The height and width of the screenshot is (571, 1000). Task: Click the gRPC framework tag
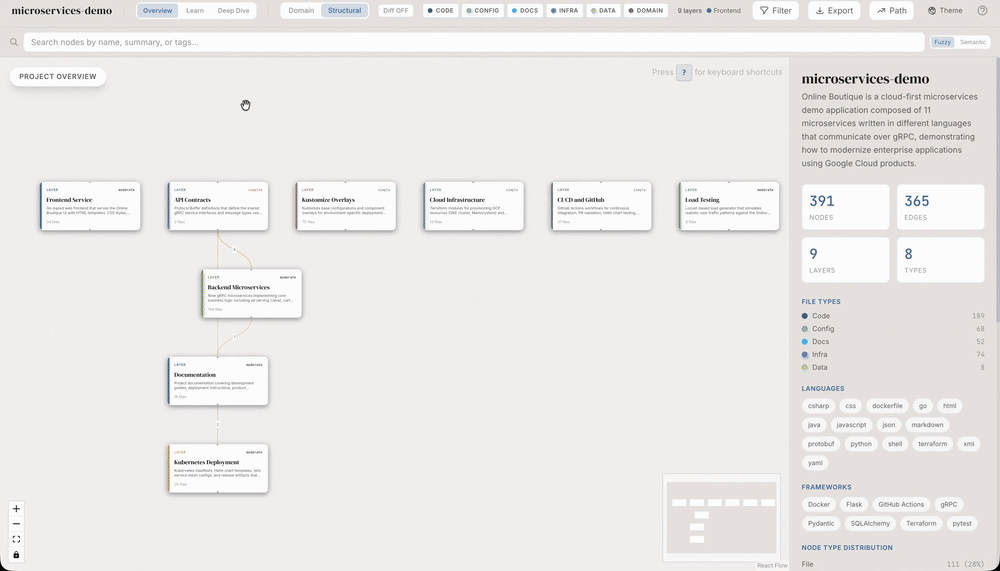949,505
